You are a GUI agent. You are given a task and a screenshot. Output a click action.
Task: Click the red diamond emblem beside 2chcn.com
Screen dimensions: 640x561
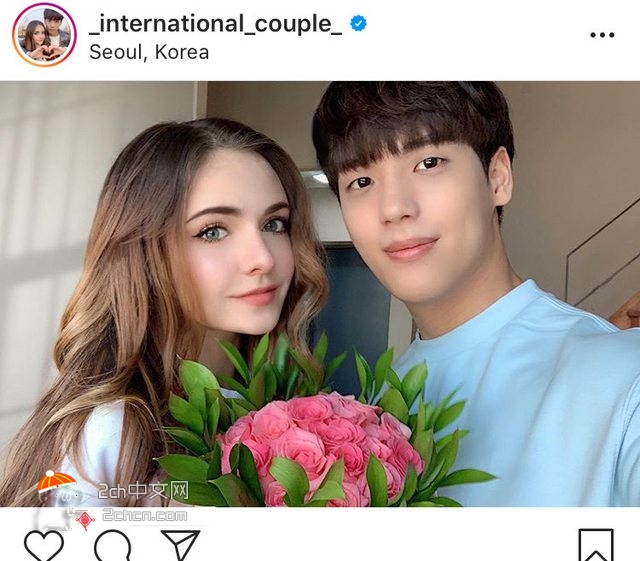[x=85, y=520]
